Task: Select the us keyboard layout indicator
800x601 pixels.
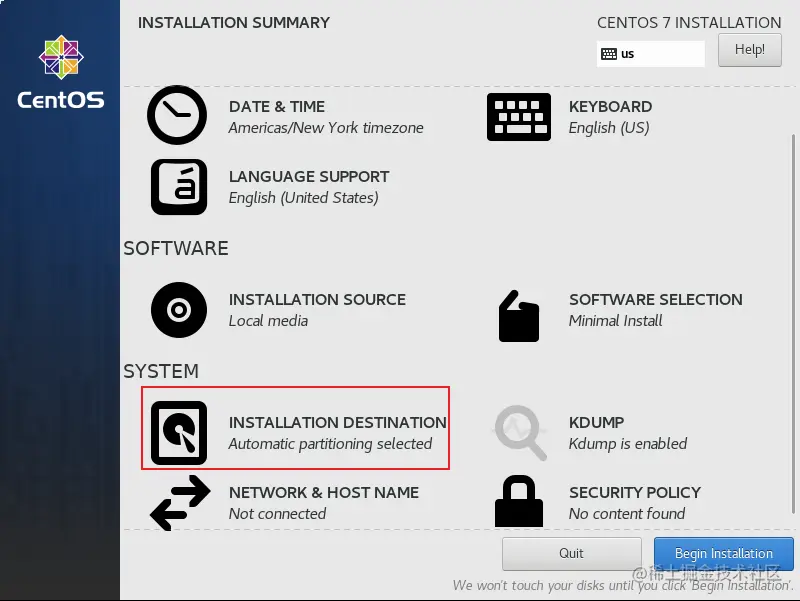Action: pyautogui.click(x=651, y=54)
